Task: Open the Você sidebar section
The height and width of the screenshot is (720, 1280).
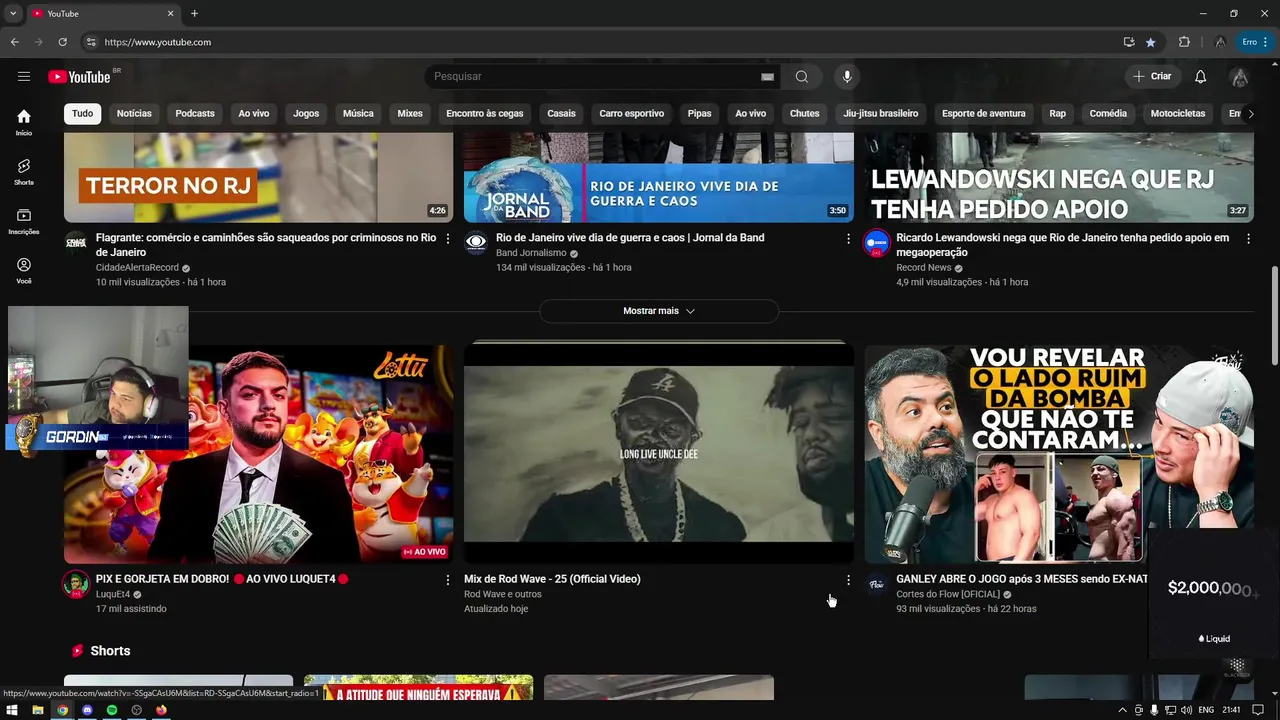Action: point(24,271)
